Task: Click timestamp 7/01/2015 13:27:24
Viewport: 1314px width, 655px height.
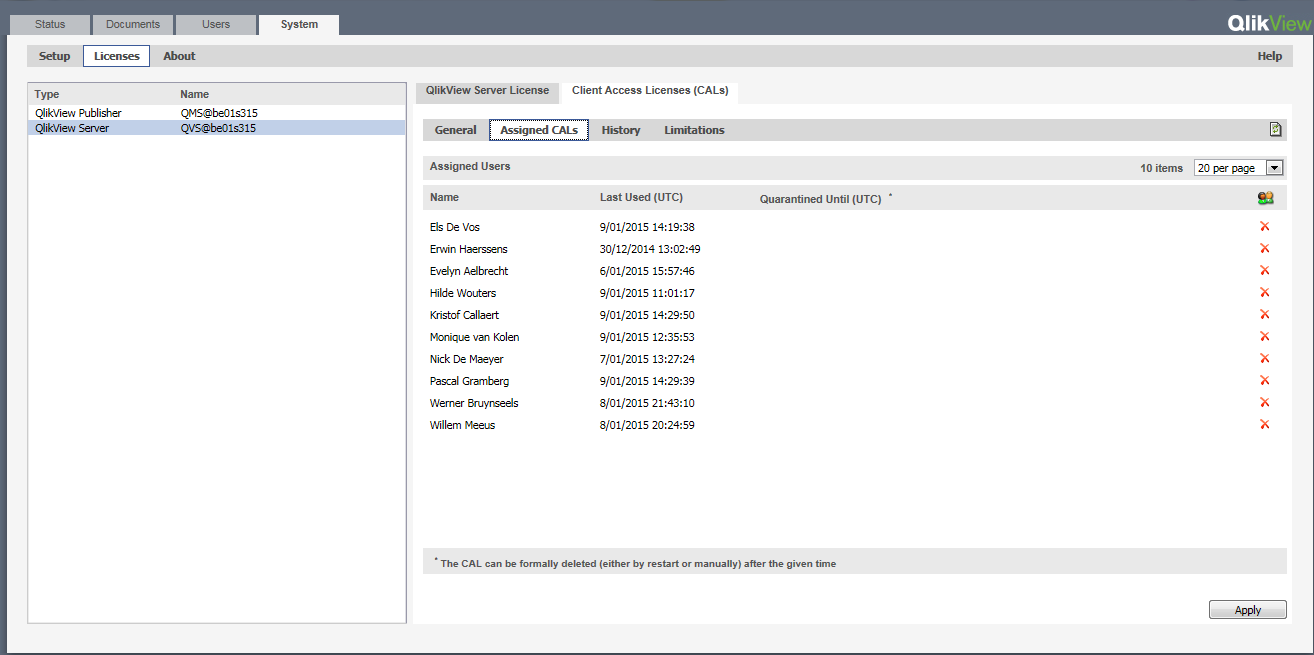Action: (647, 359)
